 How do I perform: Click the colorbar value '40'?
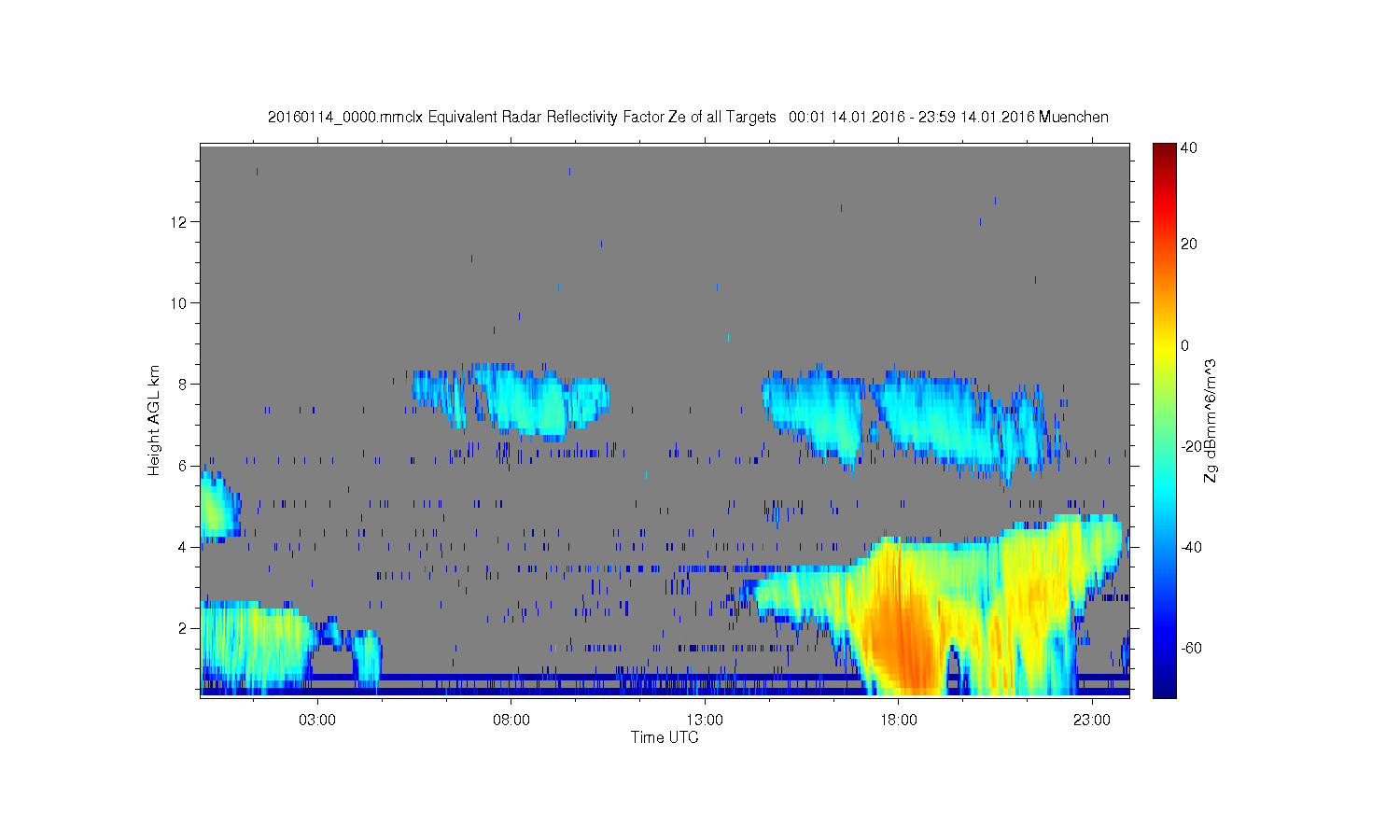click(x=1189, y=147)
